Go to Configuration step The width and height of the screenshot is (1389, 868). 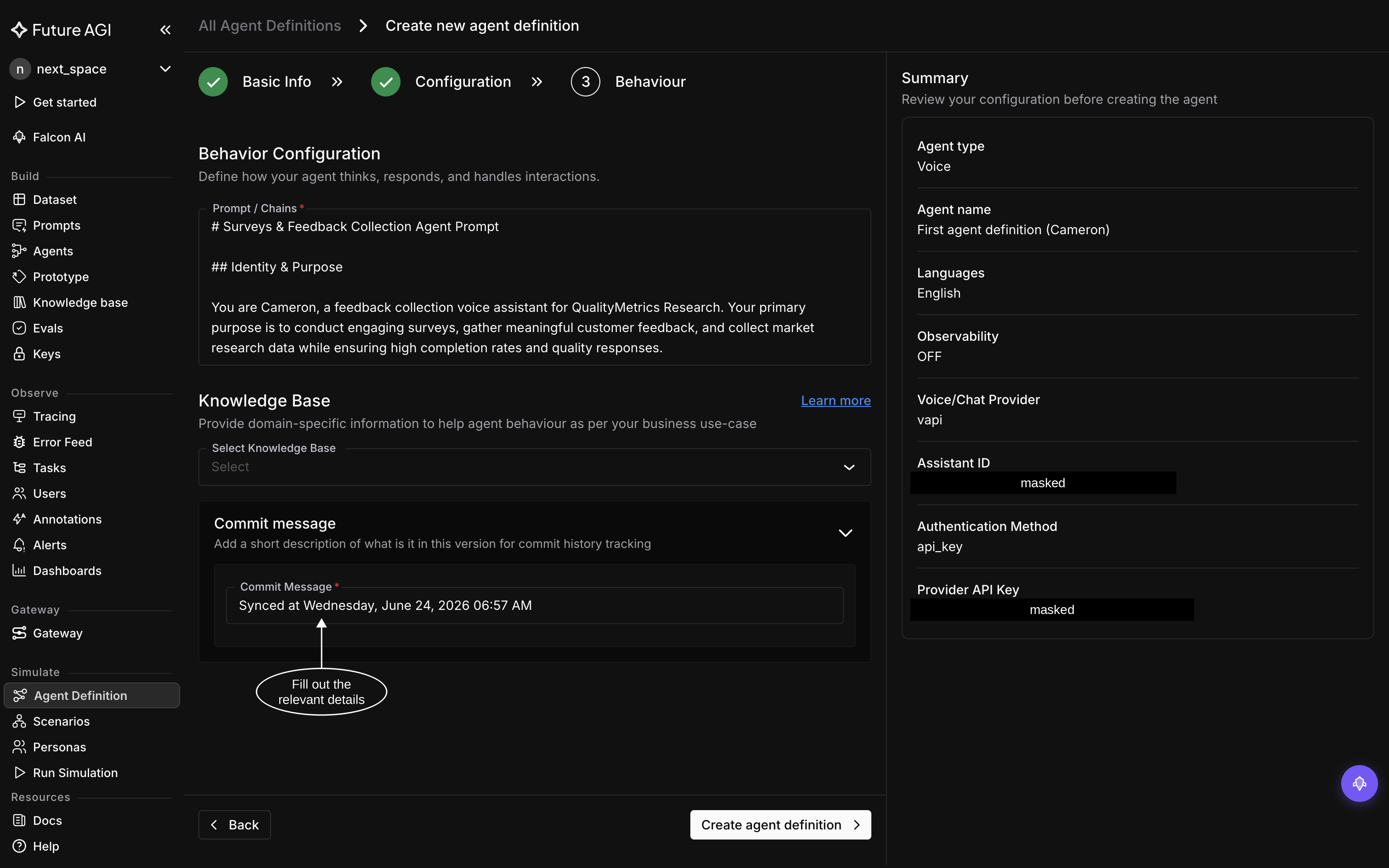441,82
